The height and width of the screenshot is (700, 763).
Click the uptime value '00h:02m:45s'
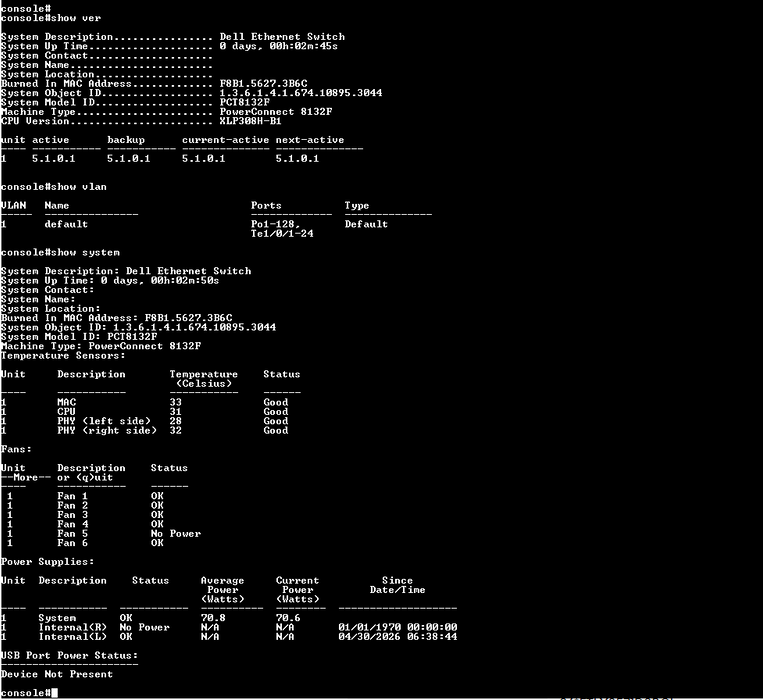[x=303, y=46]
